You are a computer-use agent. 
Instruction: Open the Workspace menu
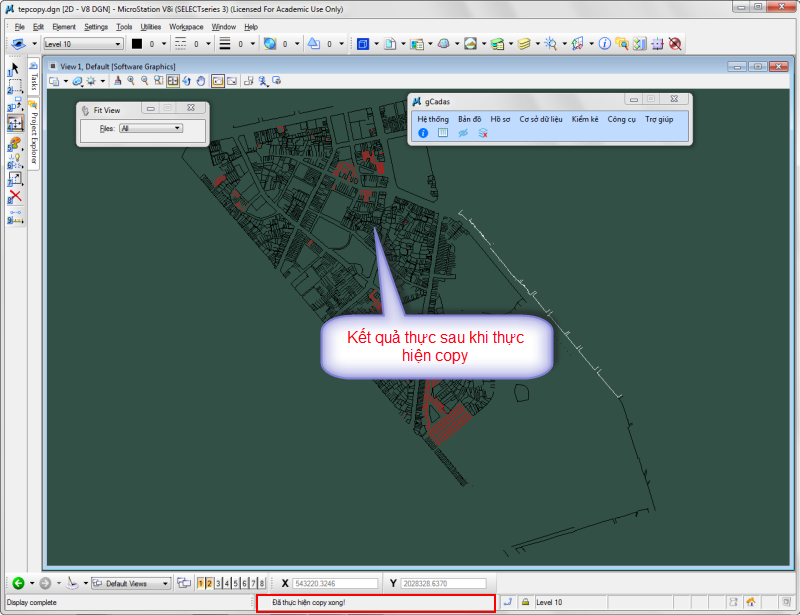coord(186,27)
